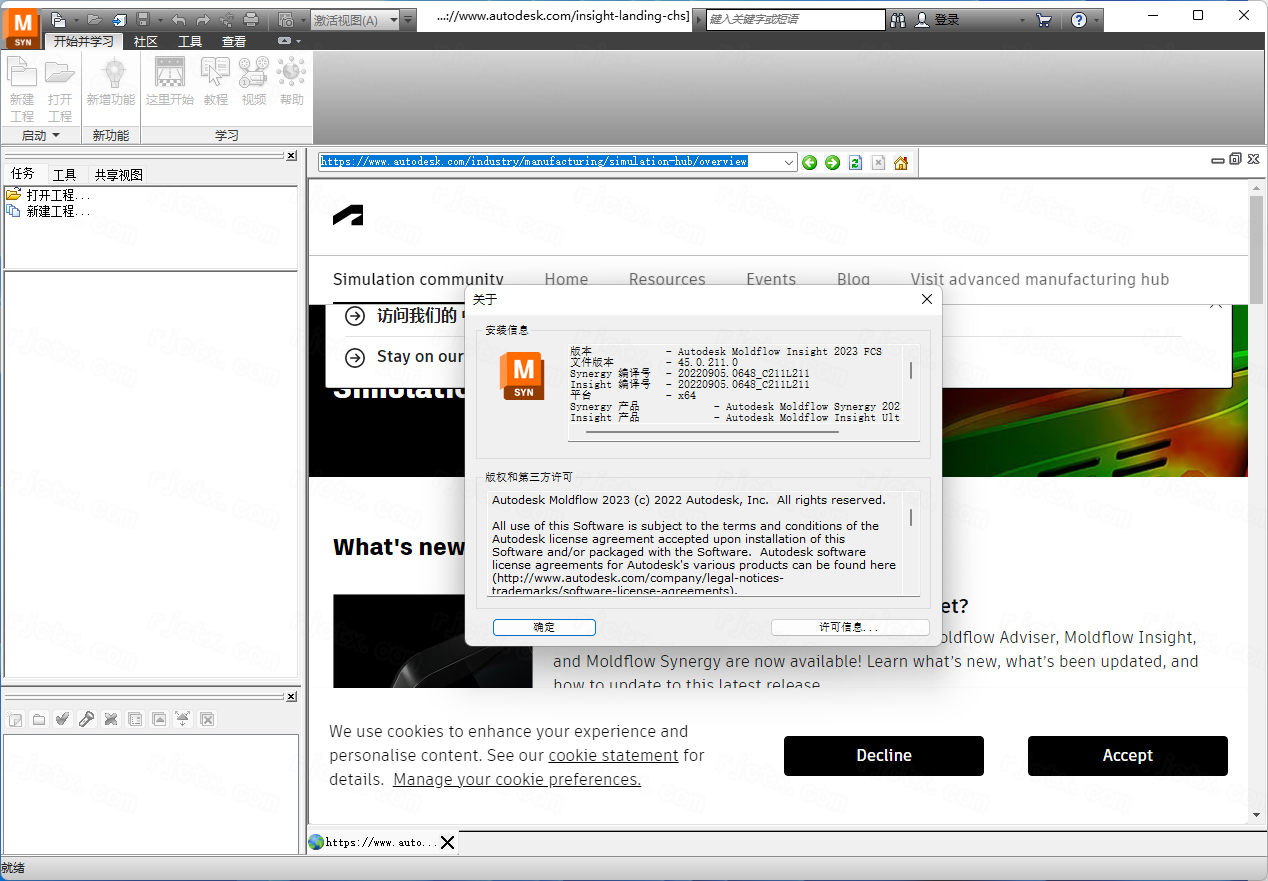The height and width of the screenshot is (881, 1268).
Task: Click the shopping cart icon
Action: tap(1044, 20)
